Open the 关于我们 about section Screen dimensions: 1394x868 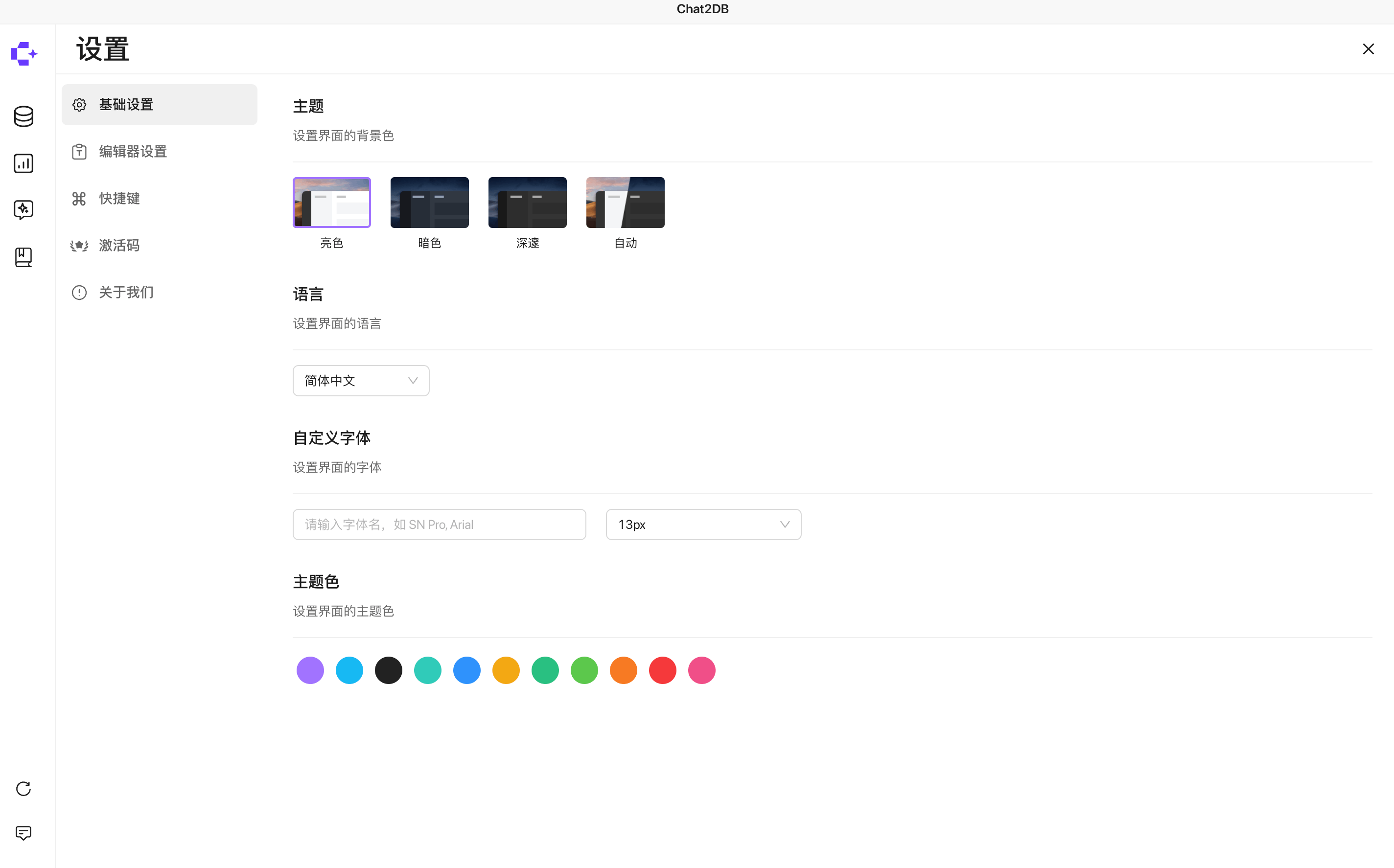(x=125, y=292)
